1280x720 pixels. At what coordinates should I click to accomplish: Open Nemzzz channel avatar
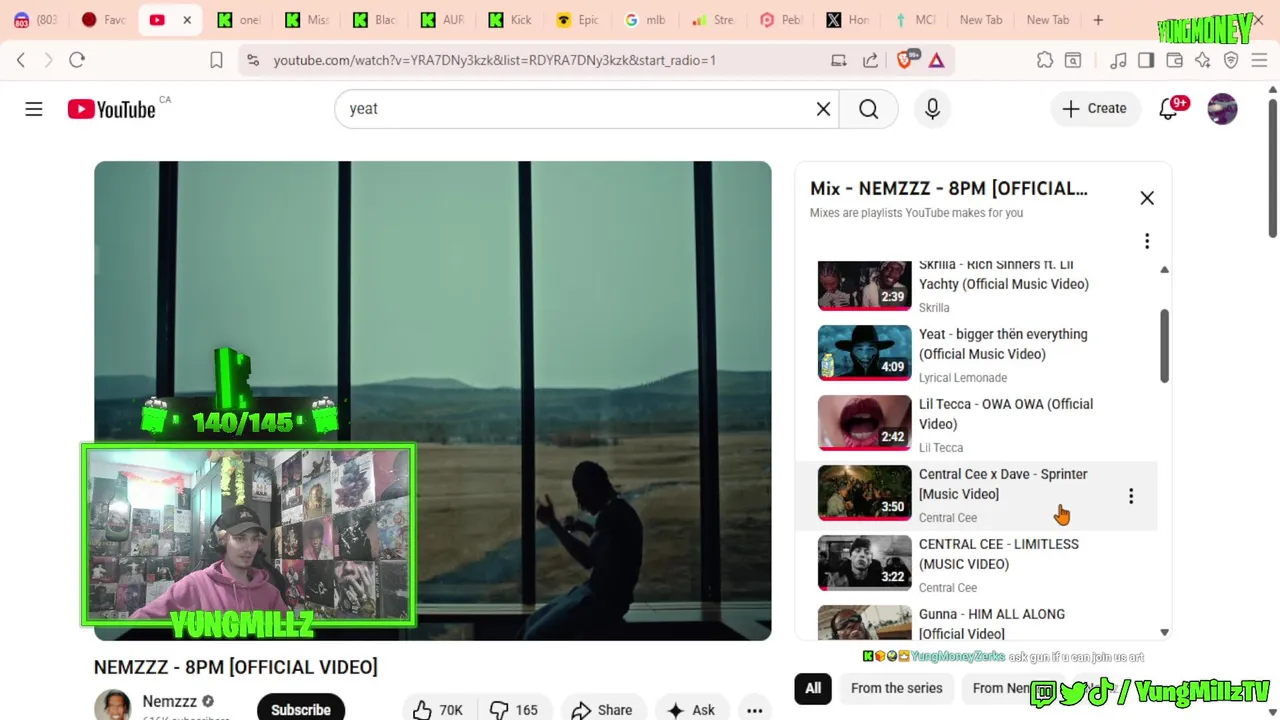[113, 706]
